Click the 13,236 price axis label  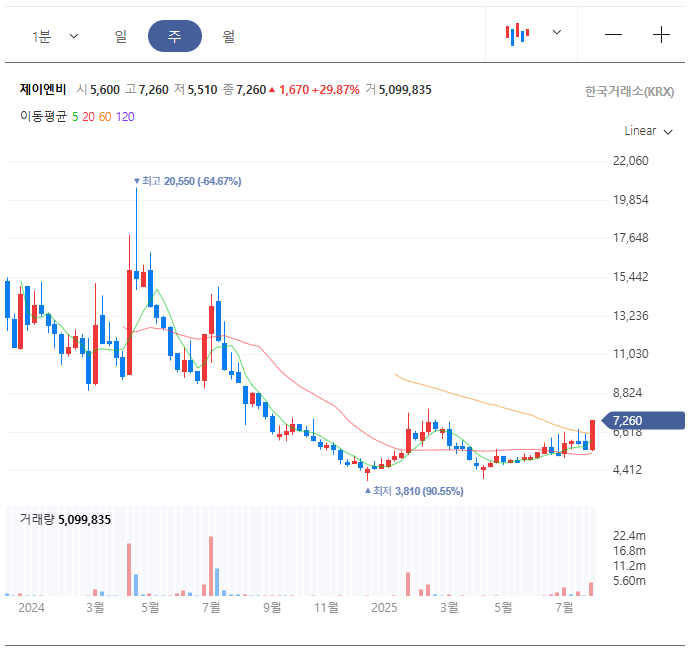click(630, 316)
